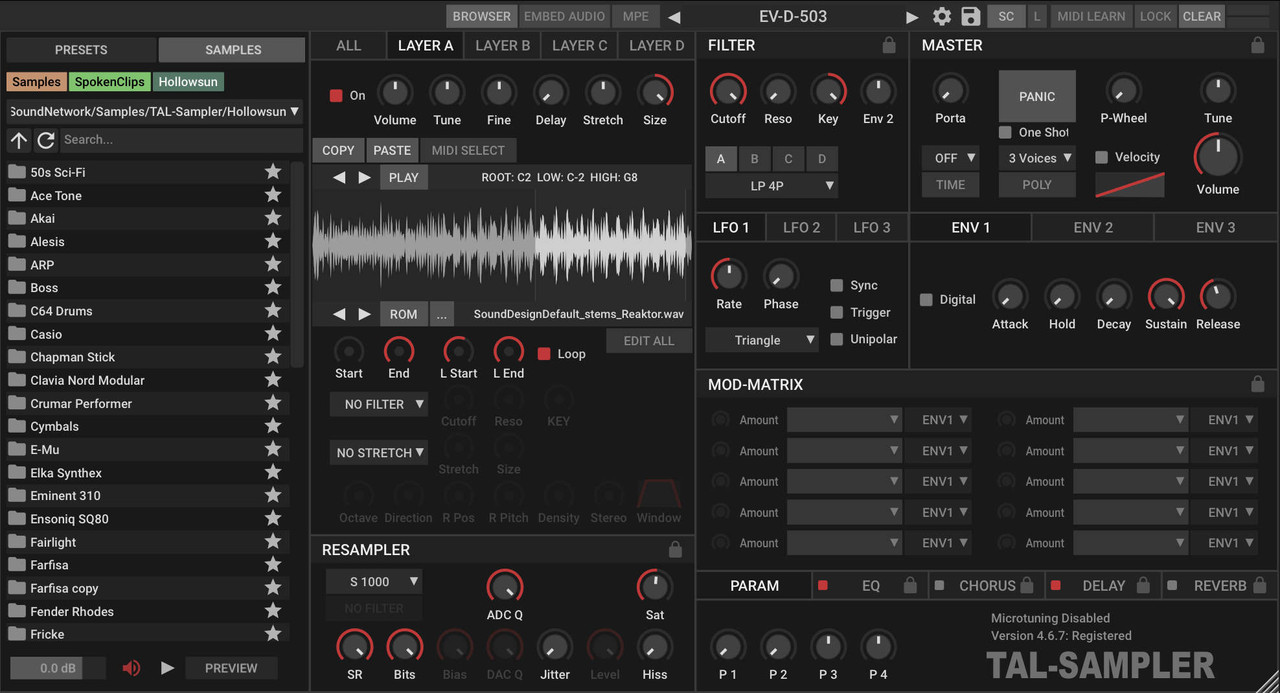The height and width of the screenshot is (693, 1280).
Task: Open the NO STRETCH dropdown
Action: (379, 452)
